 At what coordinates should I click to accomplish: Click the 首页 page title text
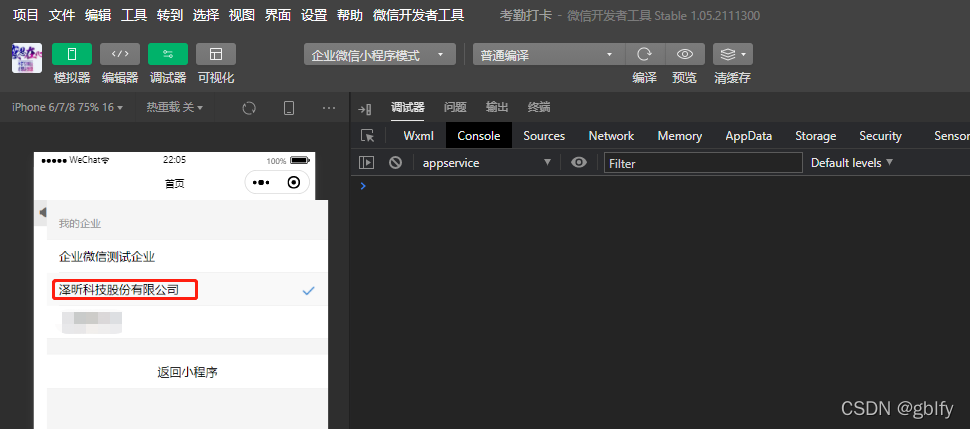pyautogui.click(x=174, y=184)
